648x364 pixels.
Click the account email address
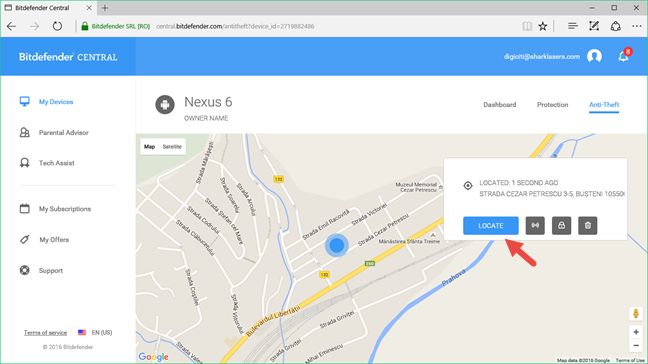coord(541,57)
